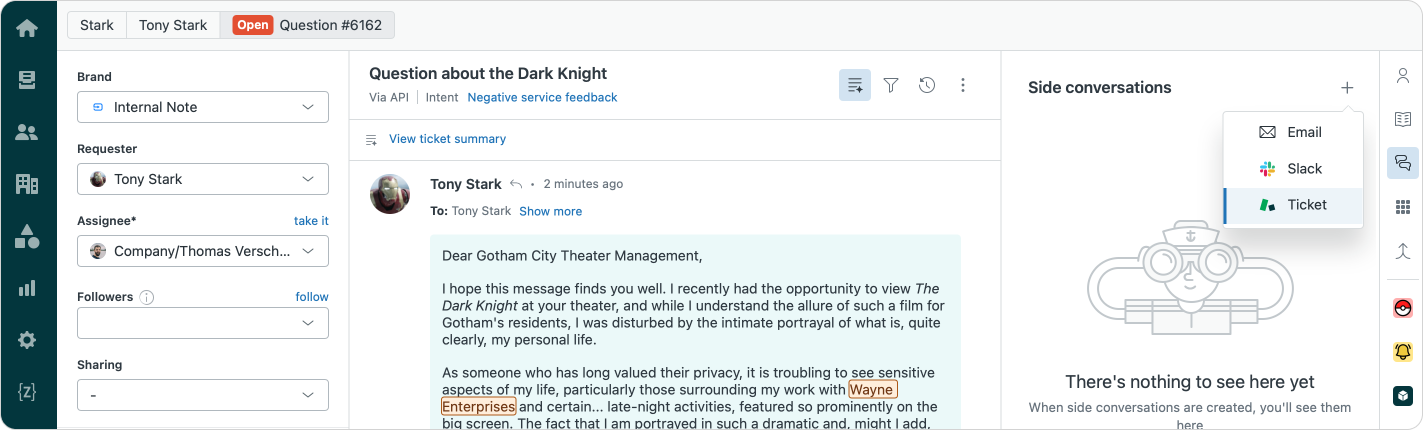Open the knowledge book icon in right rail
This screenshot has width=1423, height=430.
[x=1403, y=119]
